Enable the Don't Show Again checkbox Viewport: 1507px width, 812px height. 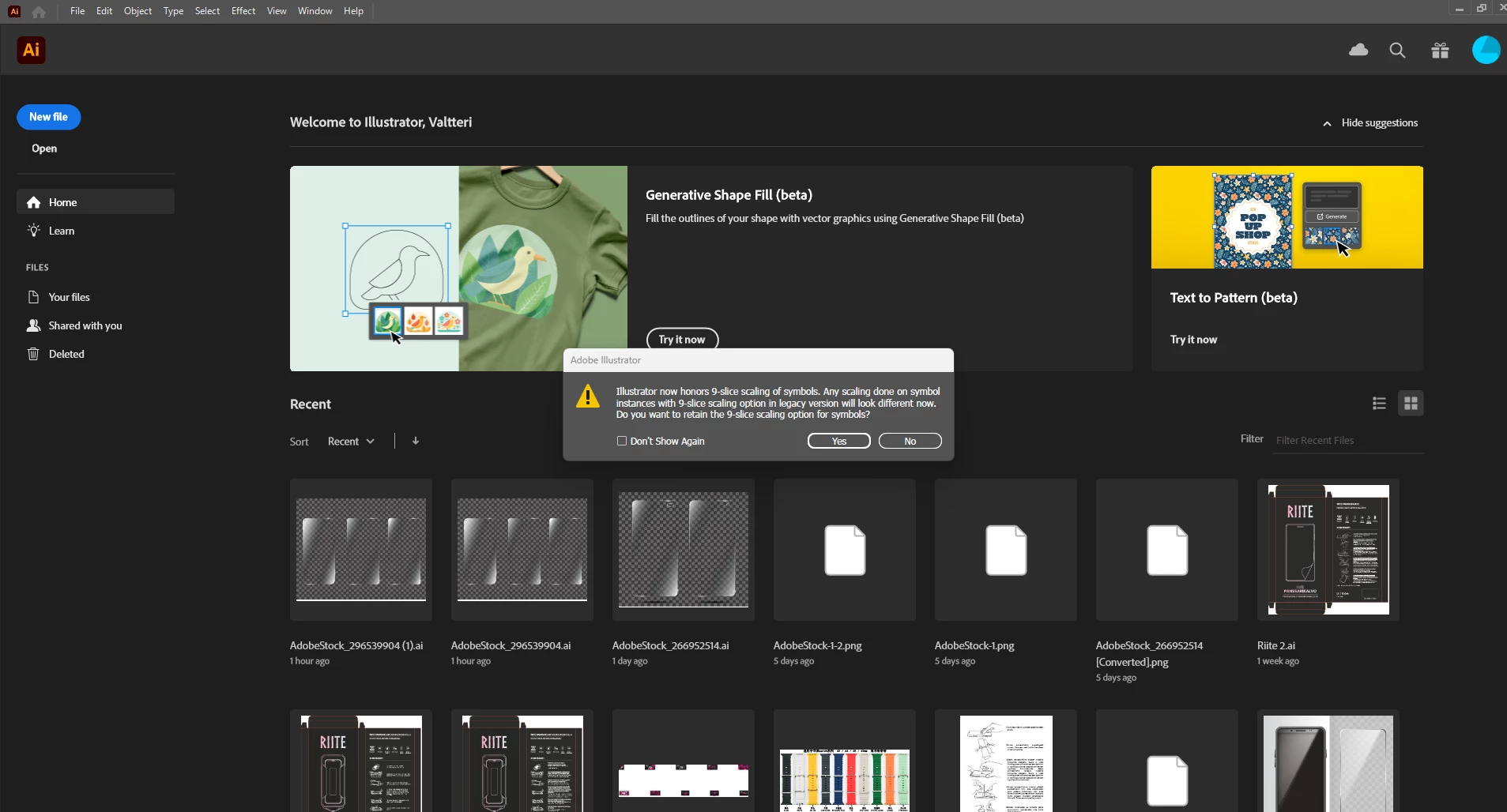622,441
